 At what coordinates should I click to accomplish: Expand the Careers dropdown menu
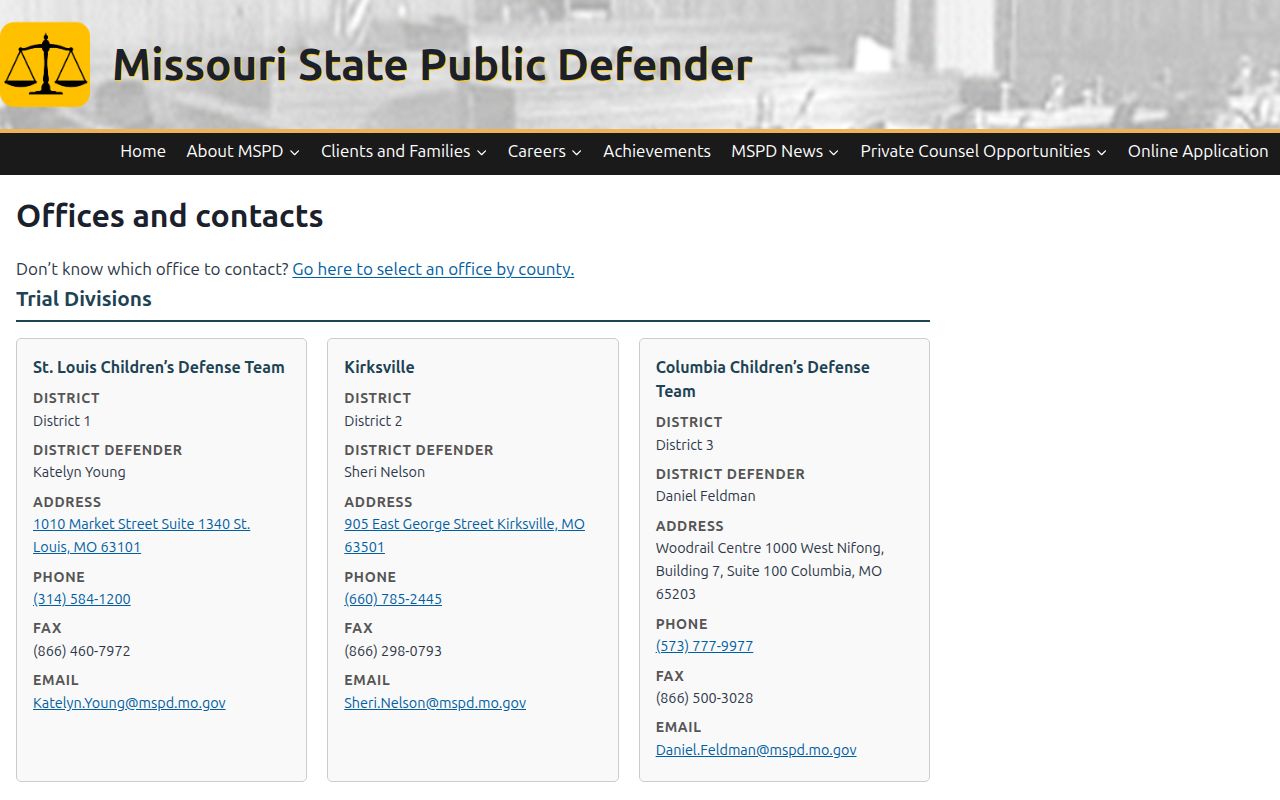pos(545,151)
